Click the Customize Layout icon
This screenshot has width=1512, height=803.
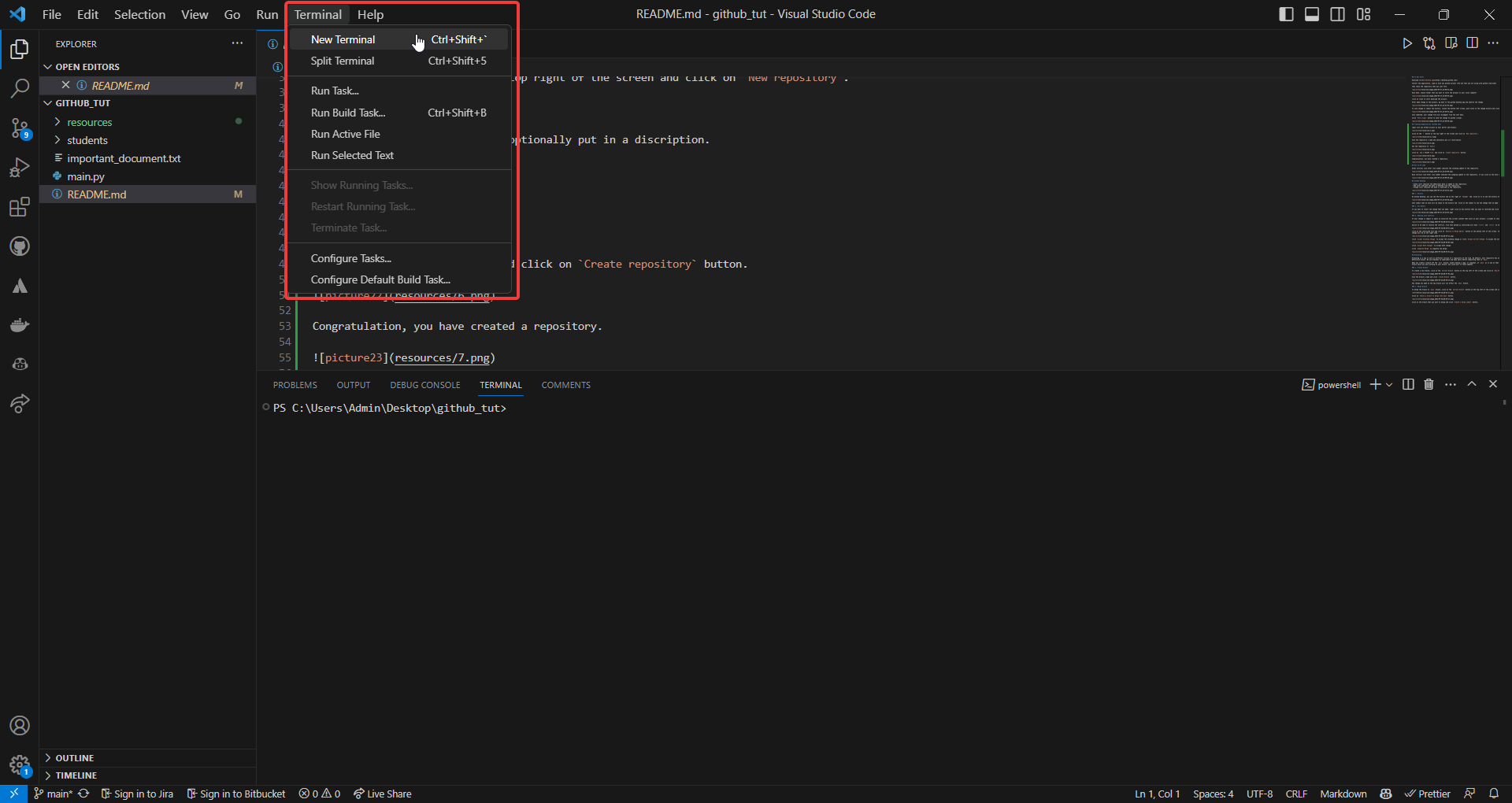point(1364,14)
